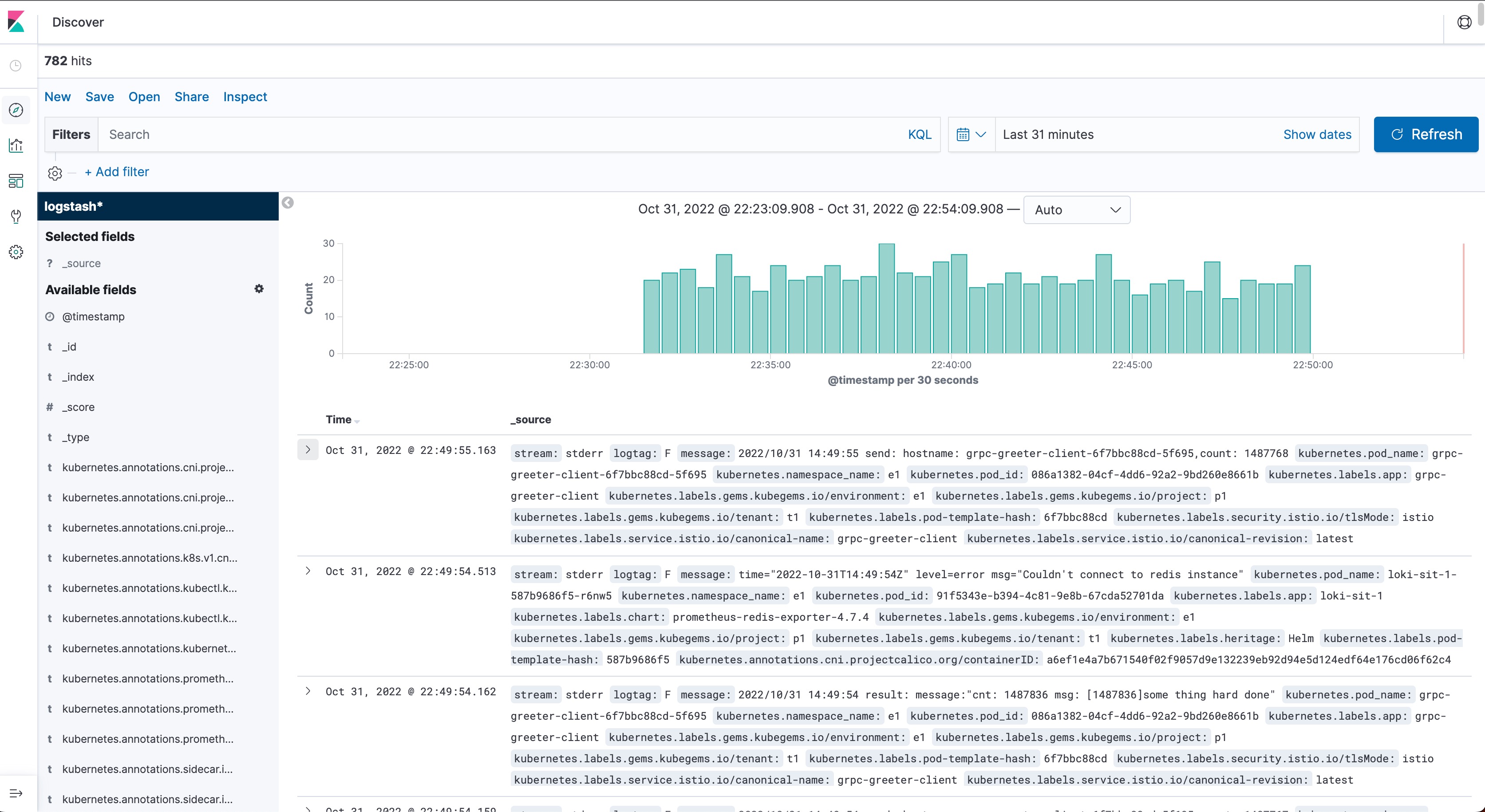
Task: Click the Filters label button
Action: pyautogui.click(x=71, y=135)
